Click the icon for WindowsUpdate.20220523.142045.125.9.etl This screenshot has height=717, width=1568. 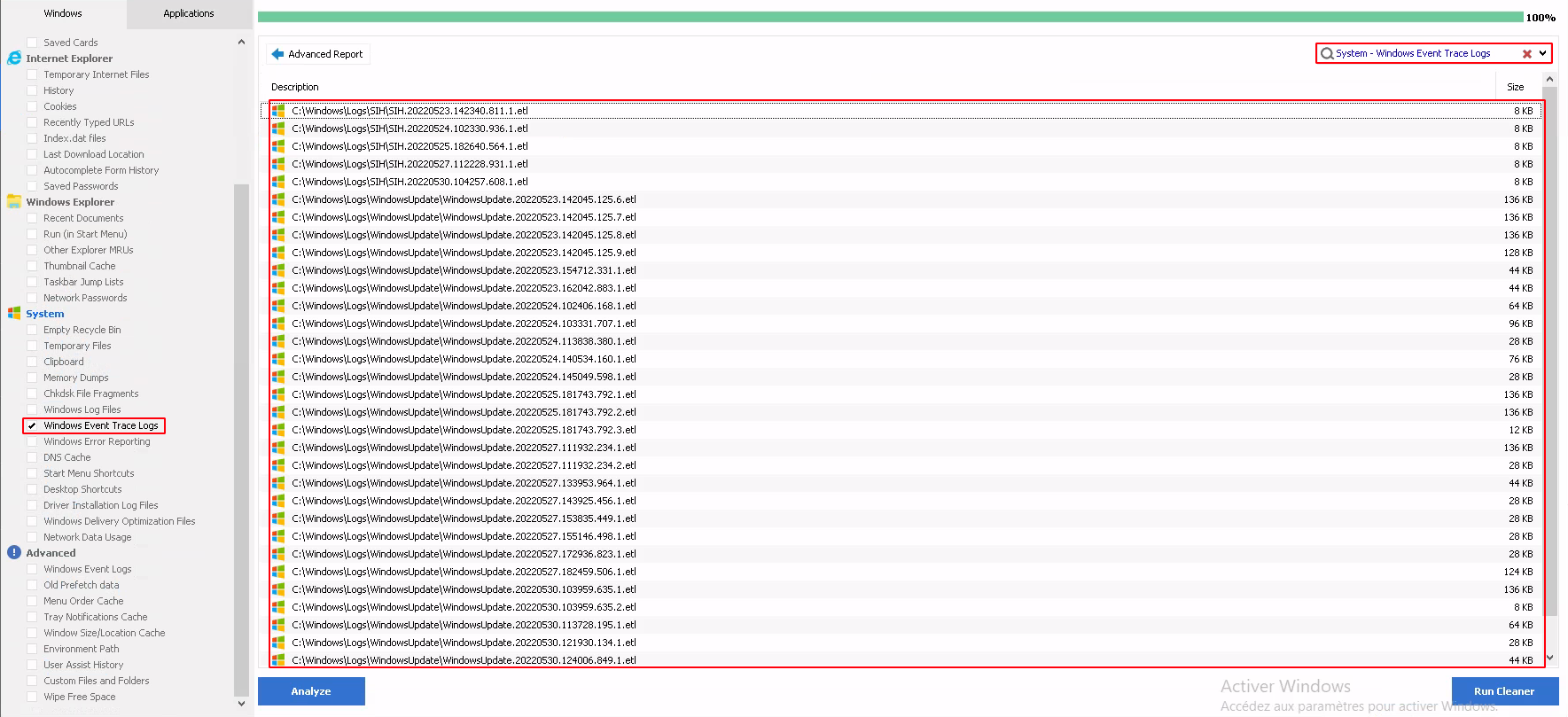coord(278,253)
